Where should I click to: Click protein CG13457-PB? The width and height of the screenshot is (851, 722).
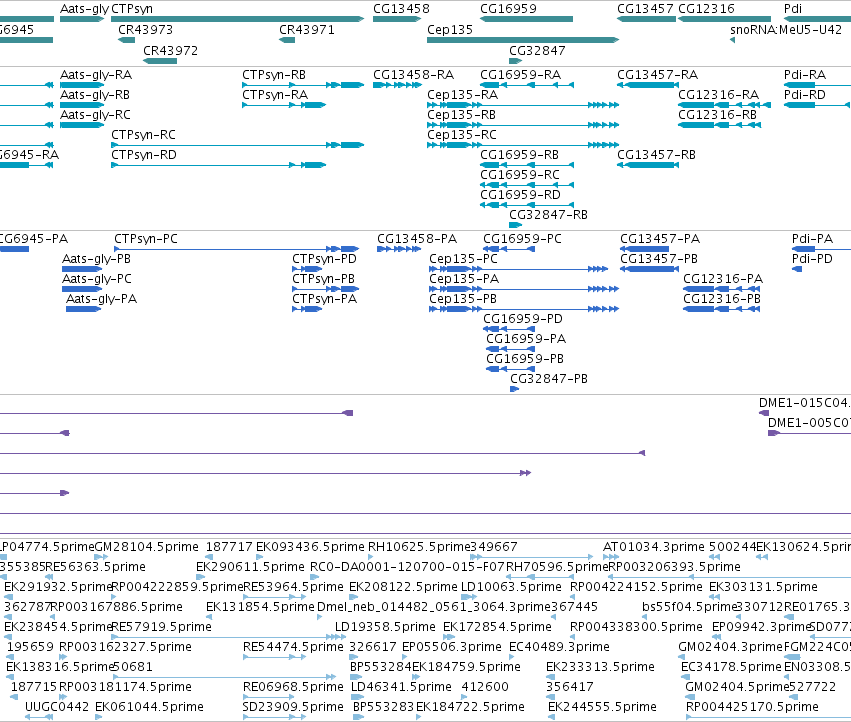pyautogui.click(x=649, y=269)
